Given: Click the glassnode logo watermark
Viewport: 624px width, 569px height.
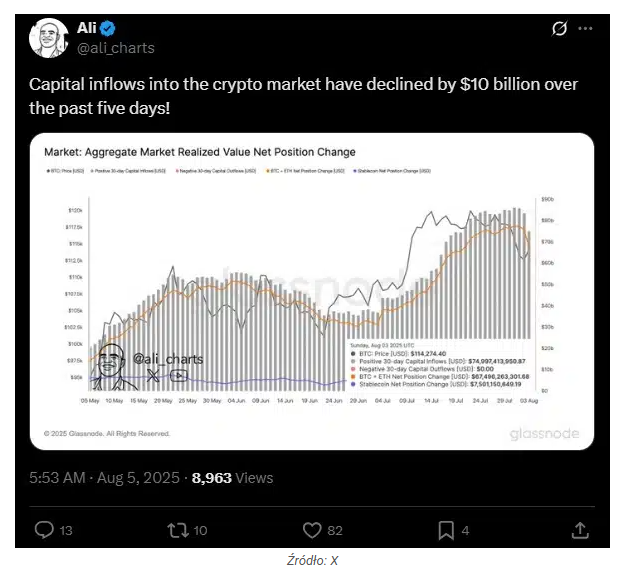Looking at the screenshot, I should click(x=544, y=434).
